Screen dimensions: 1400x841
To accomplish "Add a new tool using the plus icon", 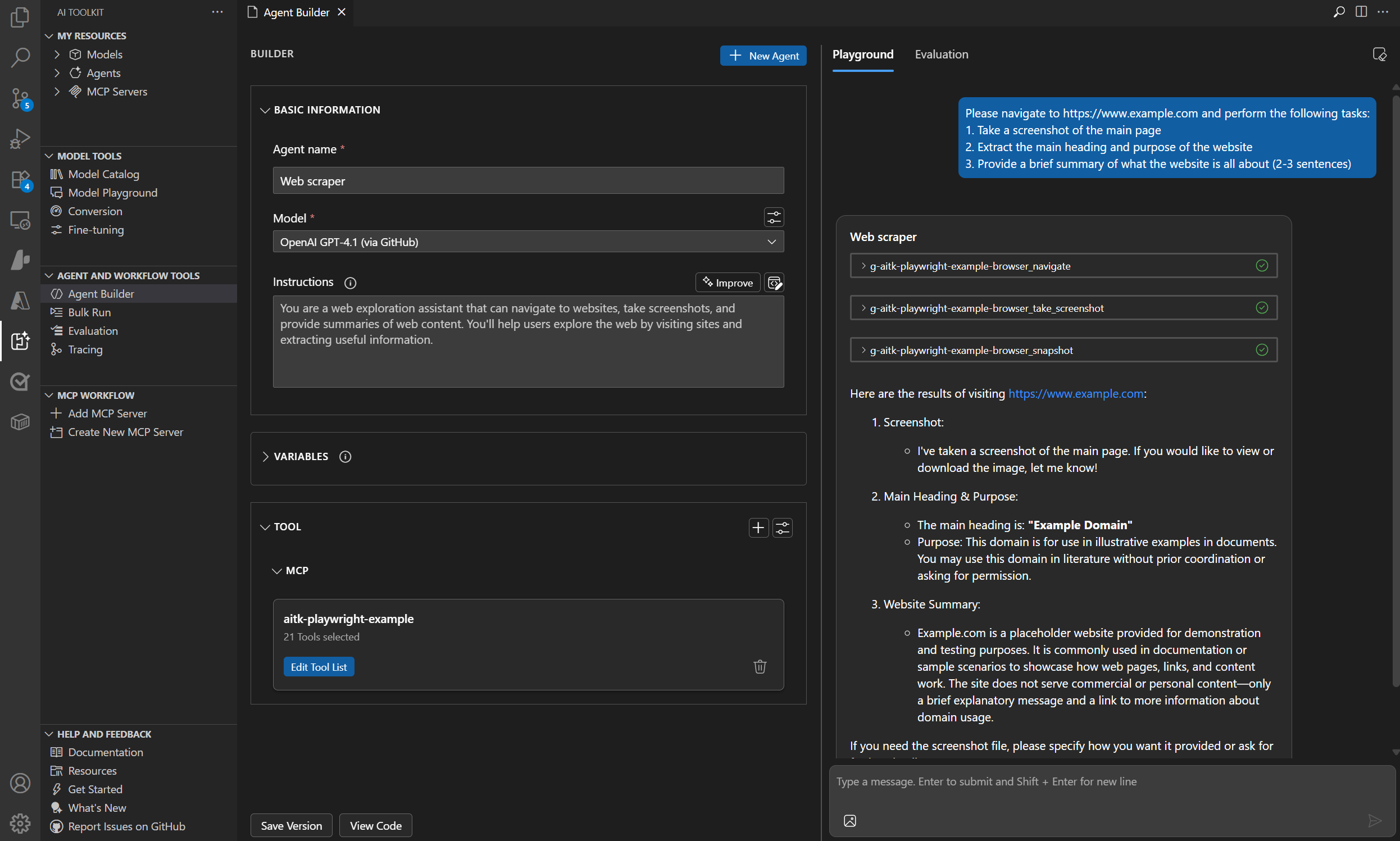I will tap(757, 527).
